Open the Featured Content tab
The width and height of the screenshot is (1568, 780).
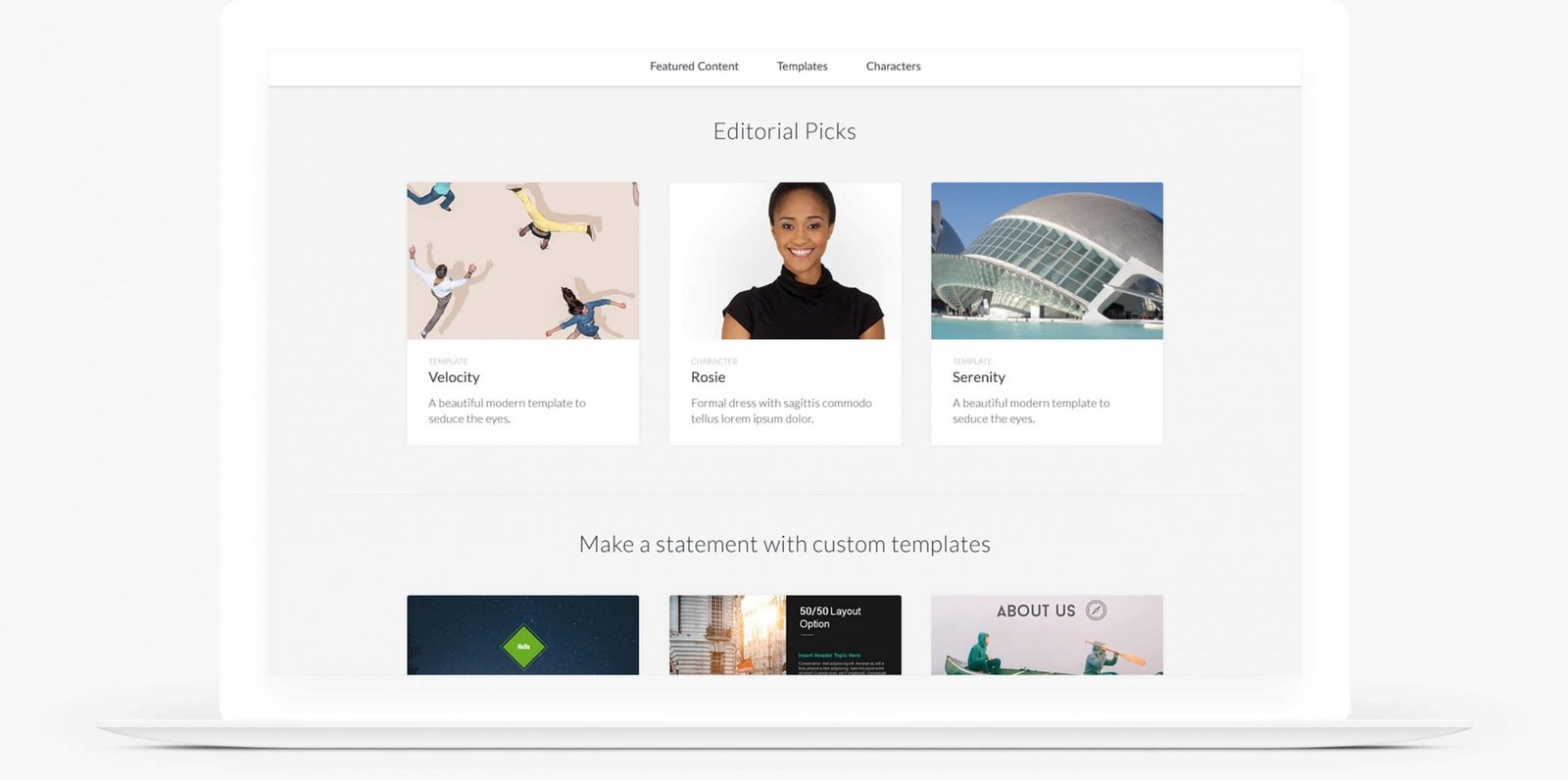pos(694,67)
